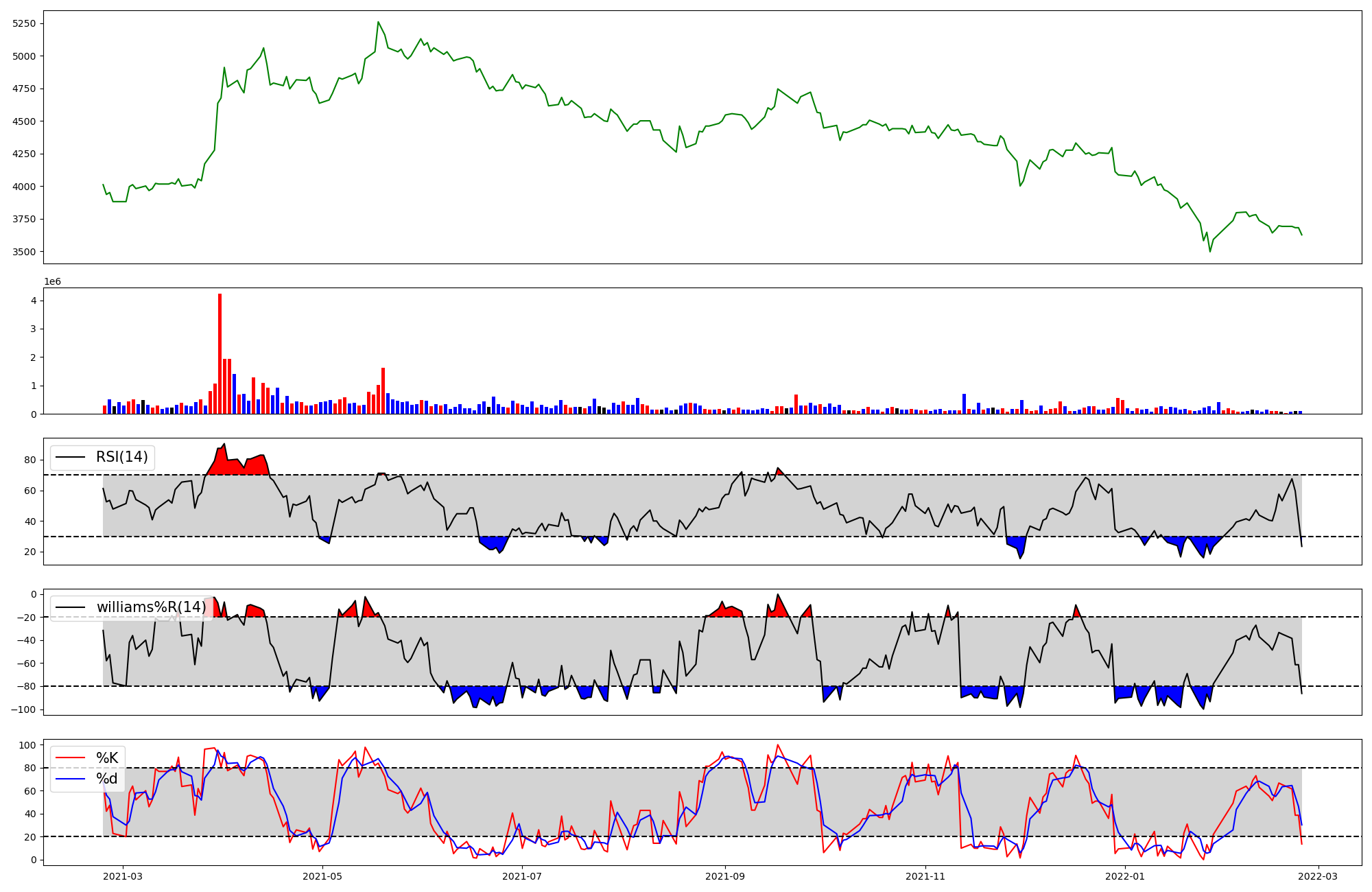Click the williams%R(14) legend label
The height and width of the screenshot is (892, 1372).
tap(151, 607)
